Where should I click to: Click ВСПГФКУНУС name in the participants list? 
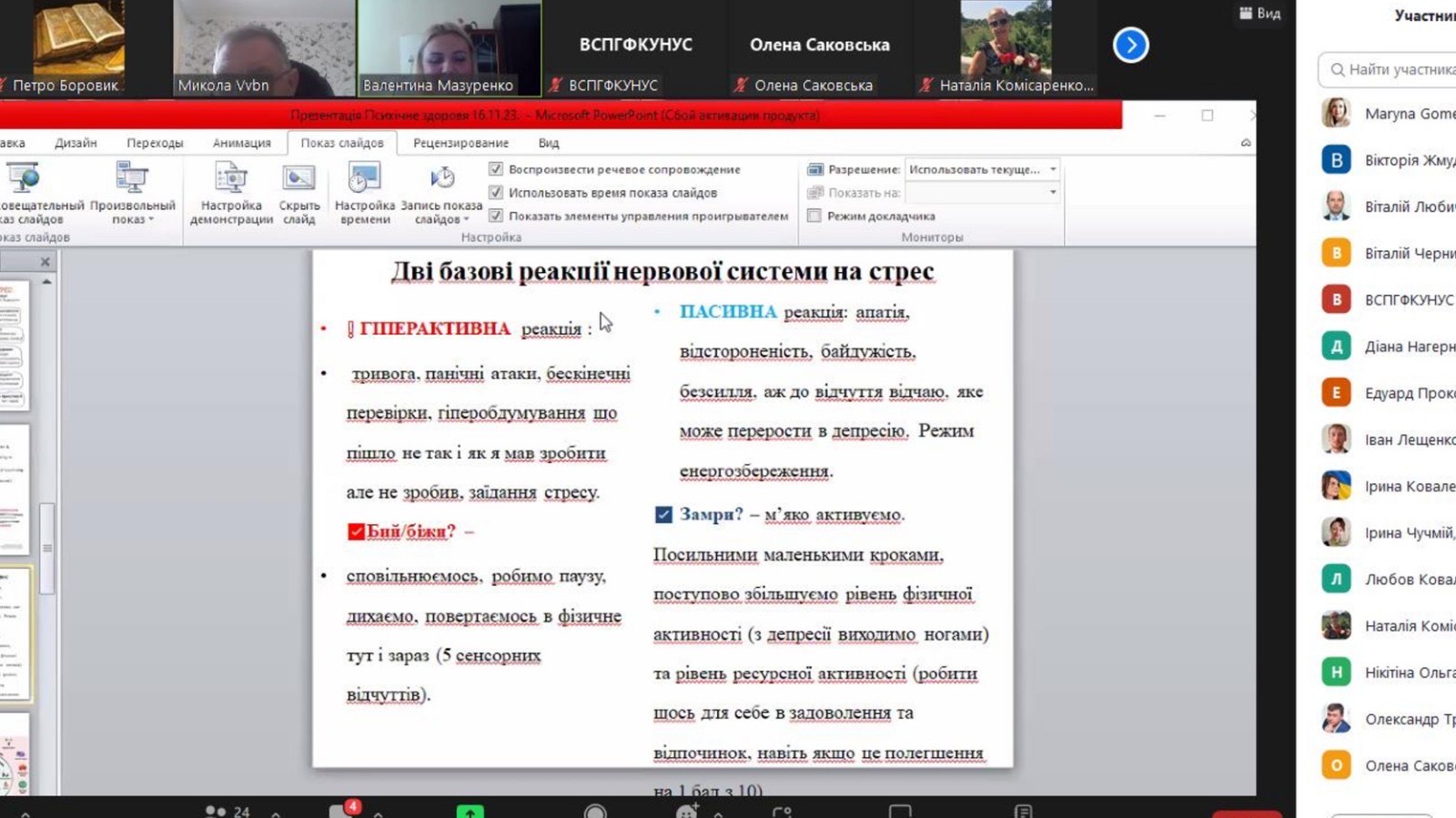[1410, 299]
